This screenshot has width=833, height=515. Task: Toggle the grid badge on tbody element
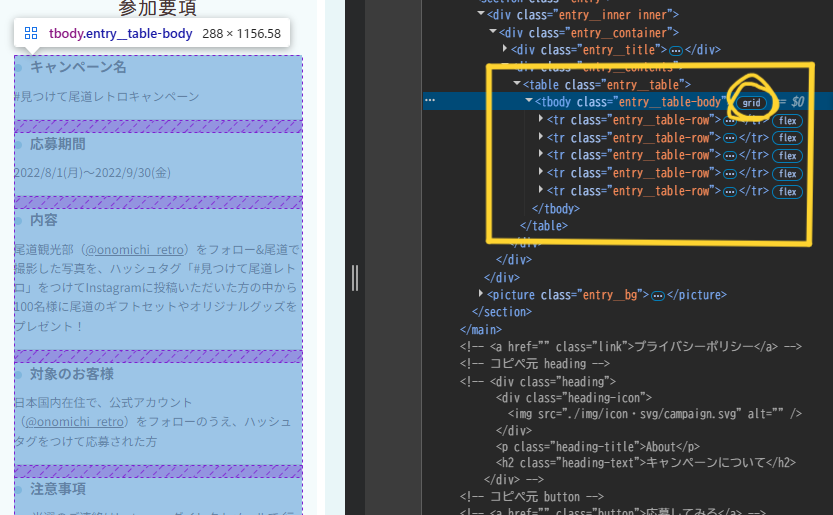tap(751, 102)
